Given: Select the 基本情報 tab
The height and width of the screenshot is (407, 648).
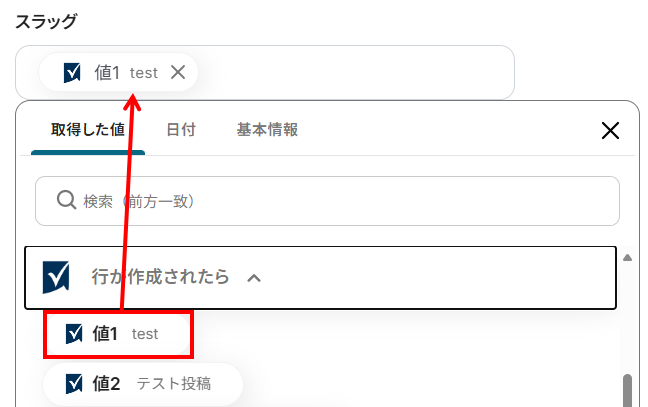Looking at the screenshot, I should [x=267, y=130].
